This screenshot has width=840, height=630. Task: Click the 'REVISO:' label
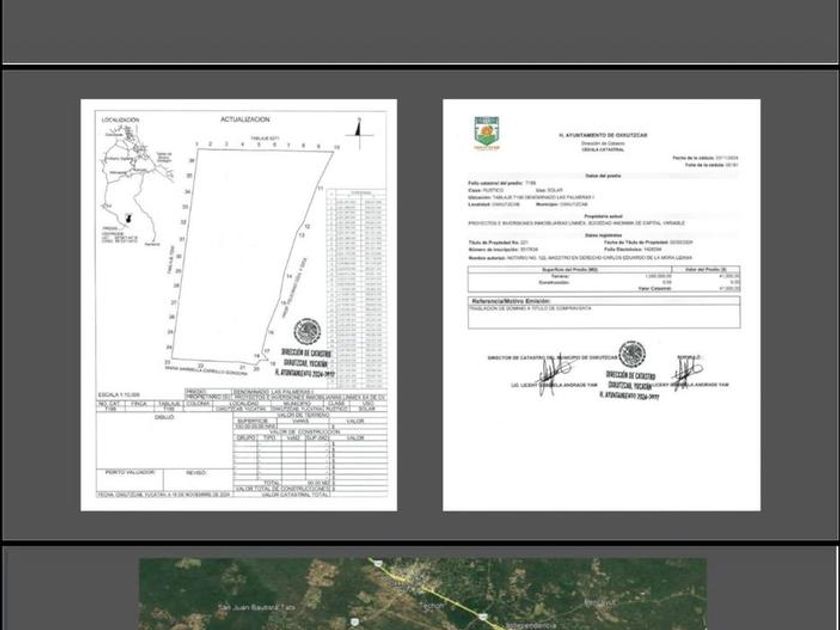(198, 472)
